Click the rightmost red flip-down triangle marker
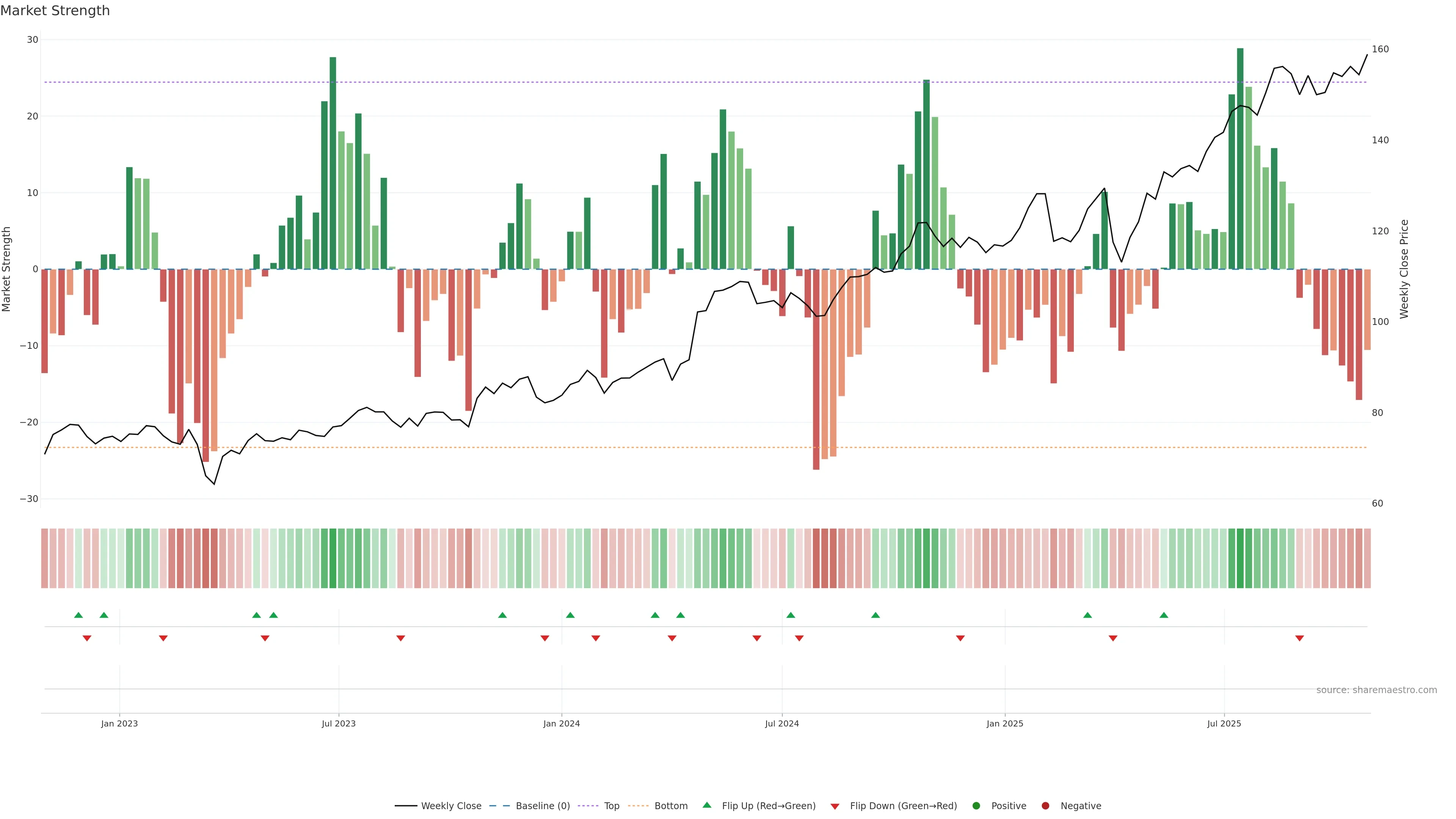The image size is (1456, 819). click(1299, 638)
